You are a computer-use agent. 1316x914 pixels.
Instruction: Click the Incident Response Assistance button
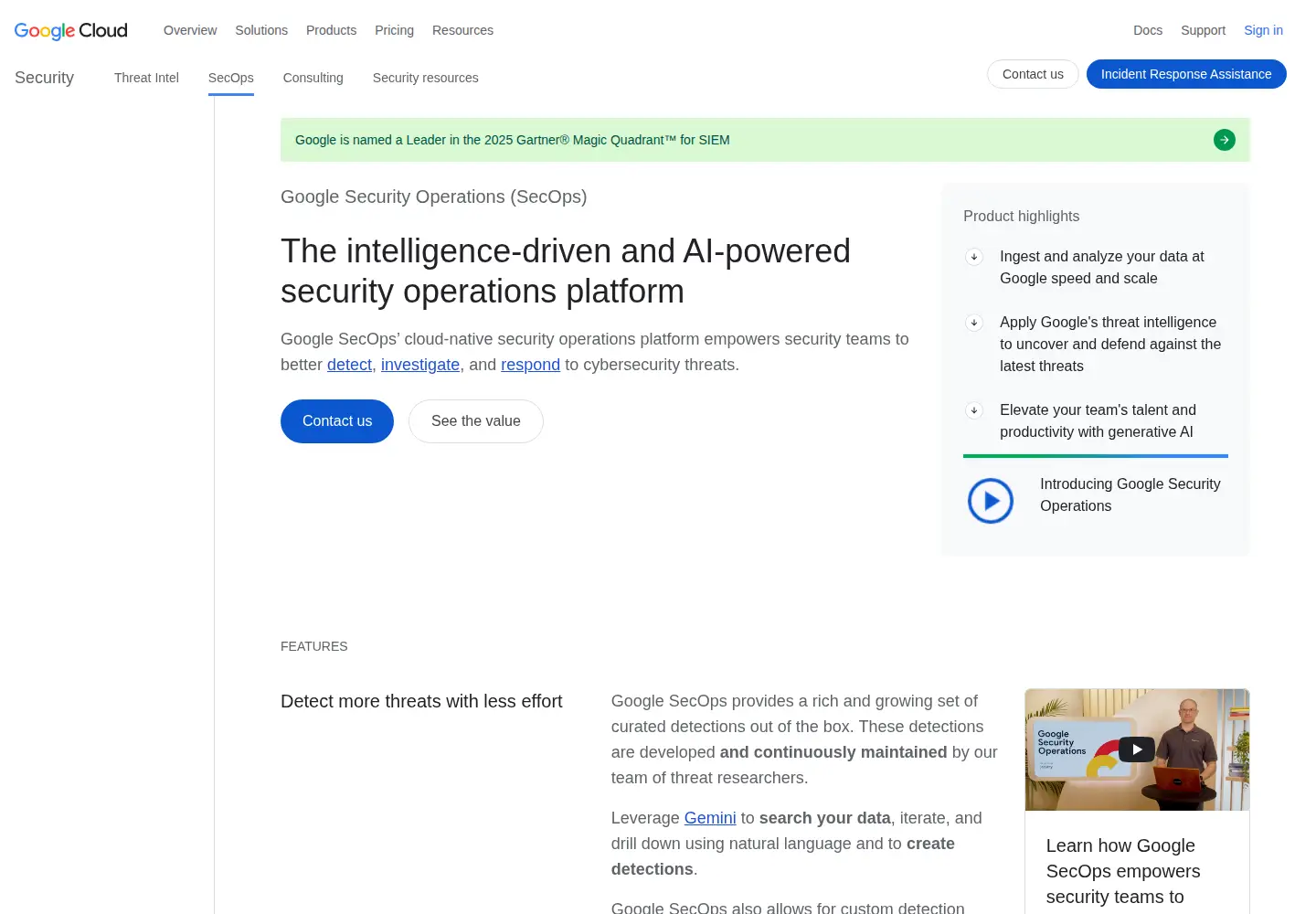1186,74
